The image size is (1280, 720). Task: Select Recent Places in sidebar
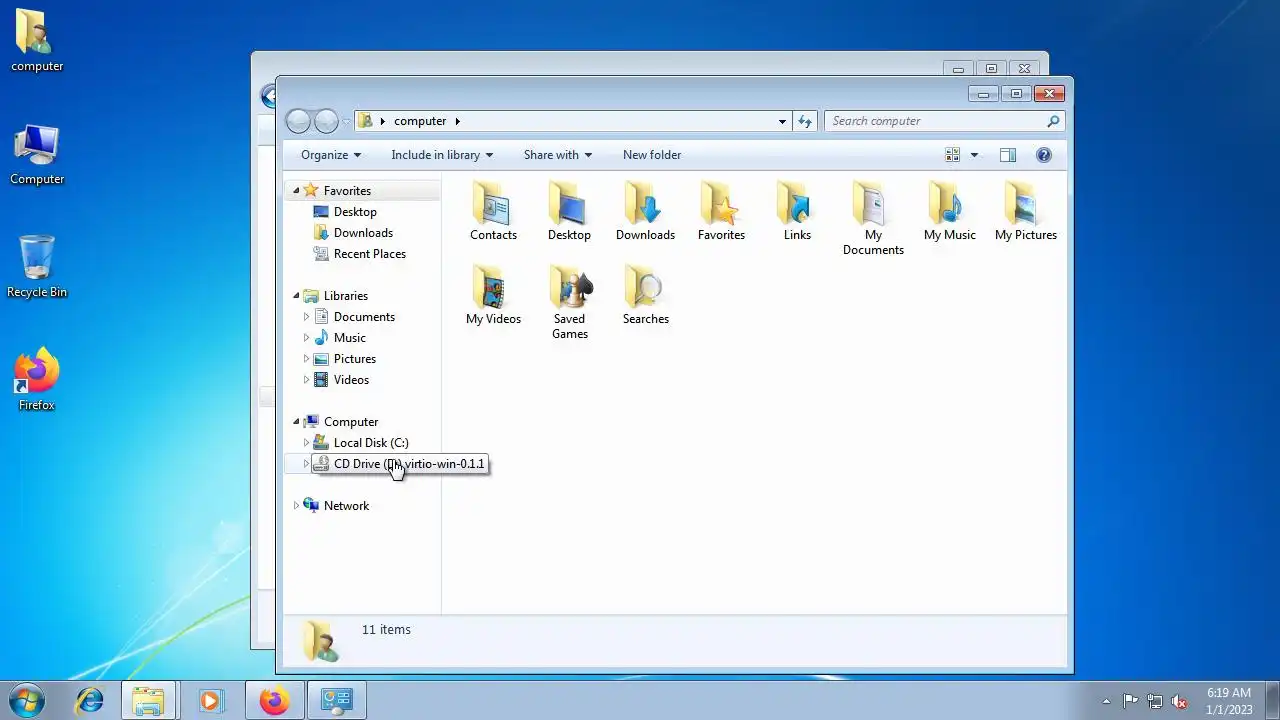click(x=369, y=254)
